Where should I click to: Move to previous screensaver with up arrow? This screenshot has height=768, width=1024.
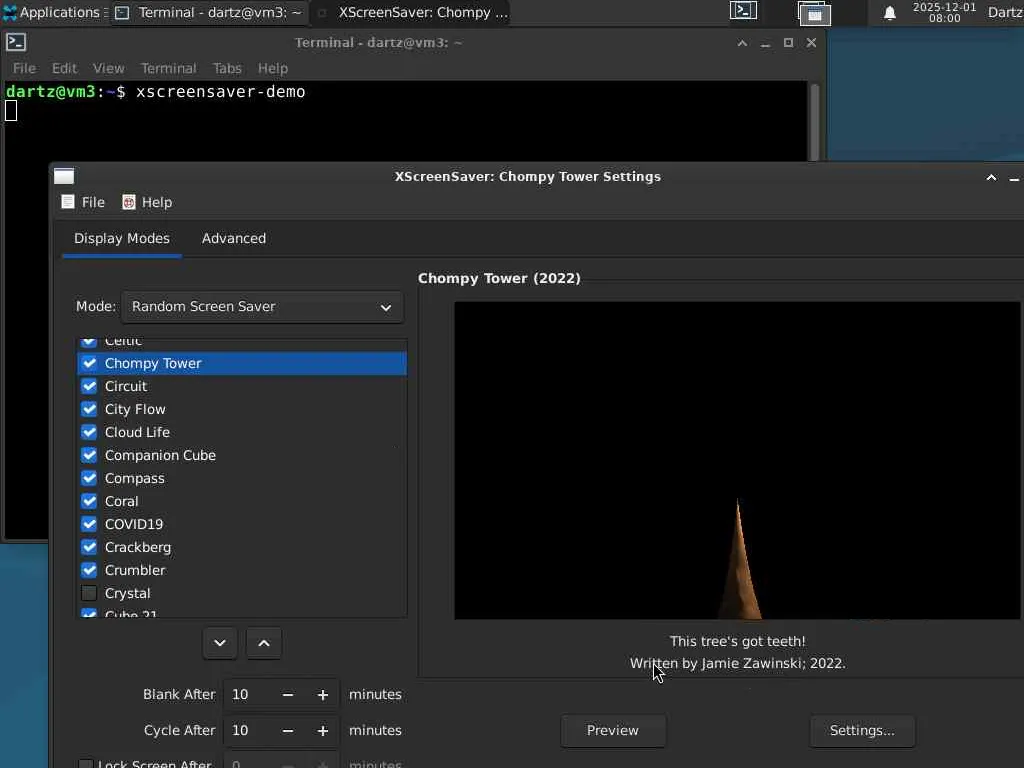point(264,643)
